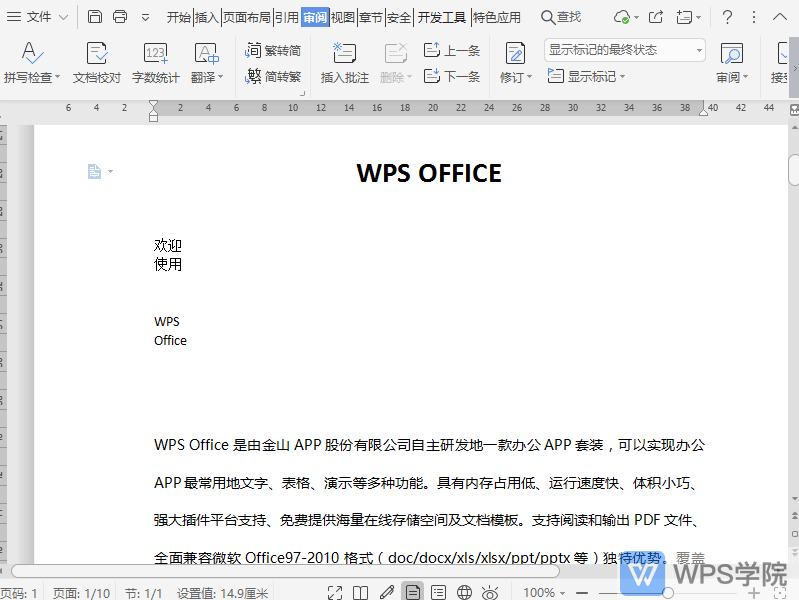The image size is (799, 600).
Task: Collapse the ribbon with the up chevron
Action: (780, 17)
